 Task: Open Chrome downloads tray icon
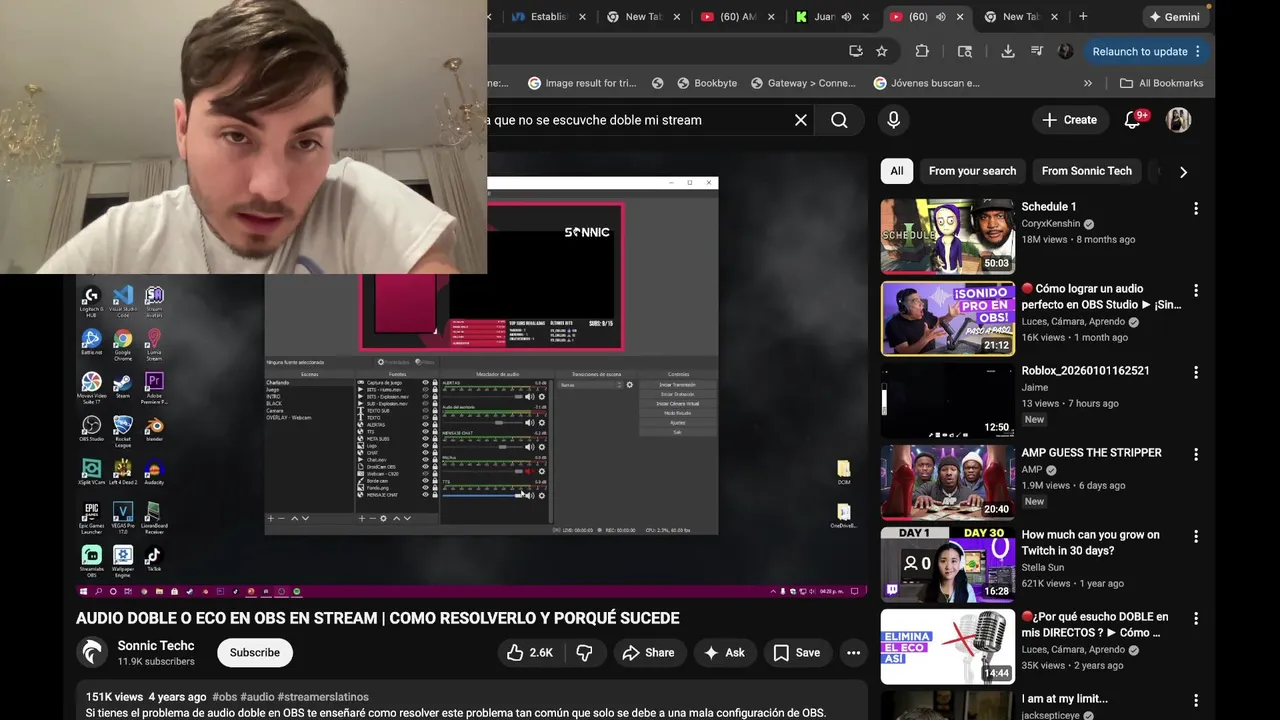coord(1008,51)
